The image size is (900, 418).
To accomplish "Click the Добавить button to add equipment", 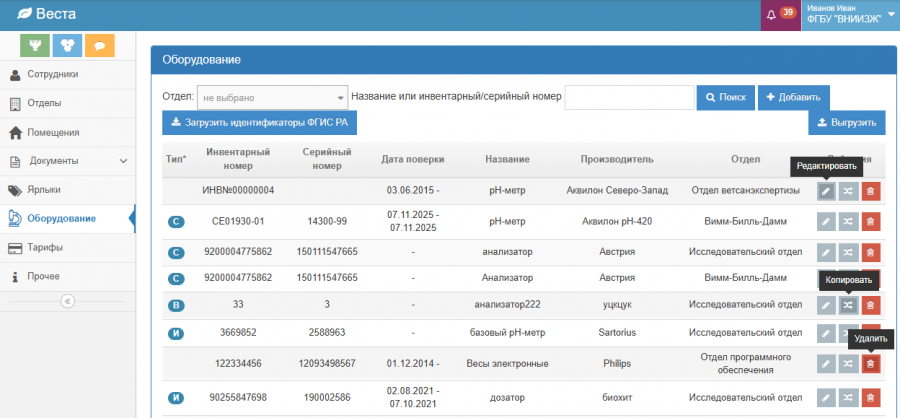I will (793, 97).
